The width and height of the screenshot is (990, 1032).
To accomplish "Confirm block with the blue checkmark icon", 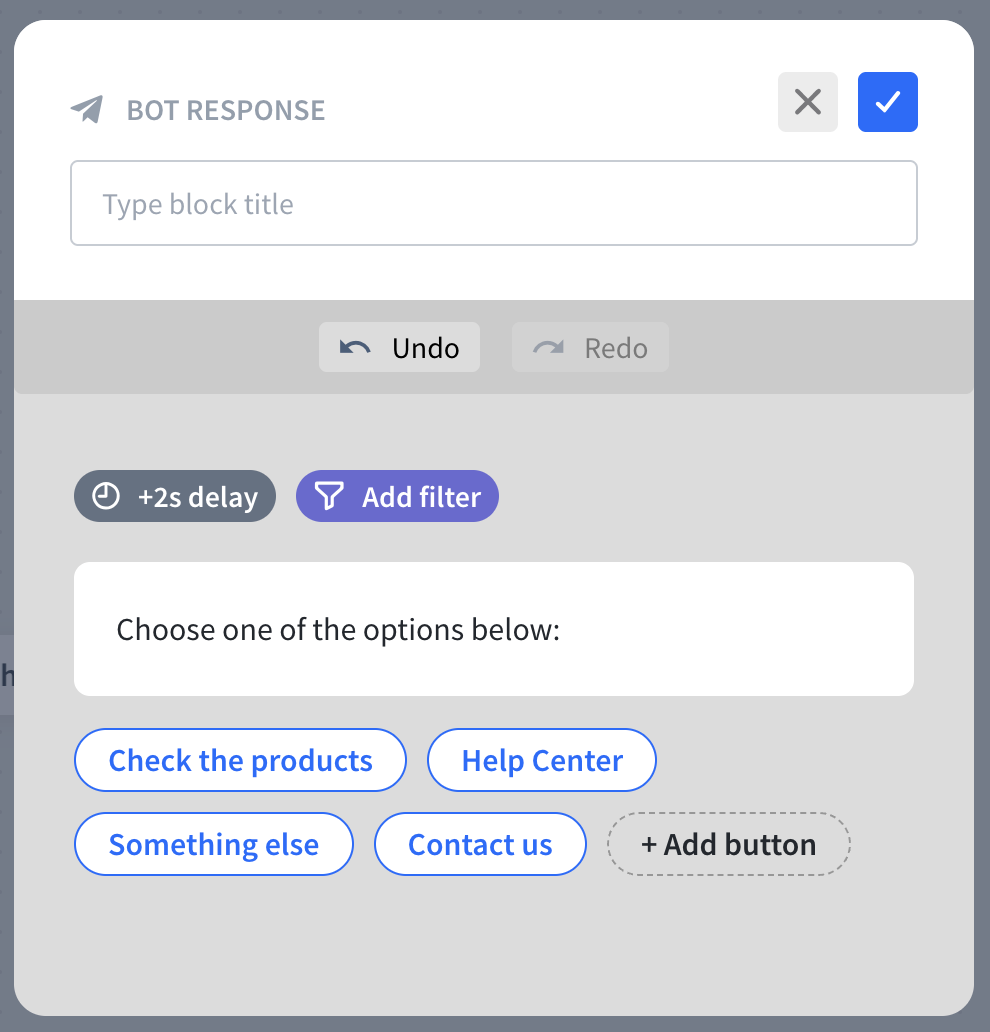I will (887, 102).
